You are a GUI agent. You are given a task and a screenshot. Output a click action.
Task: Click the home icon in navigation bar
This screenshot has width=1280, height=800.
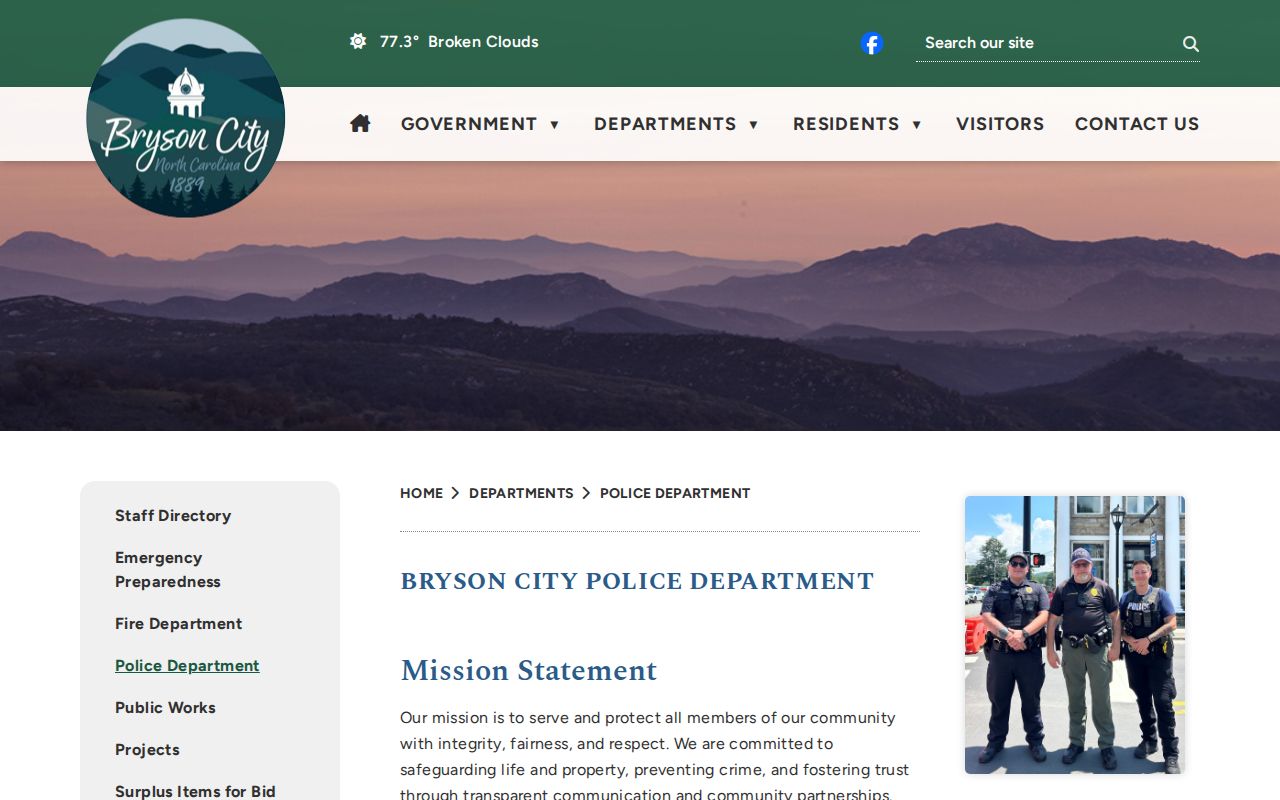pos(360,123)
